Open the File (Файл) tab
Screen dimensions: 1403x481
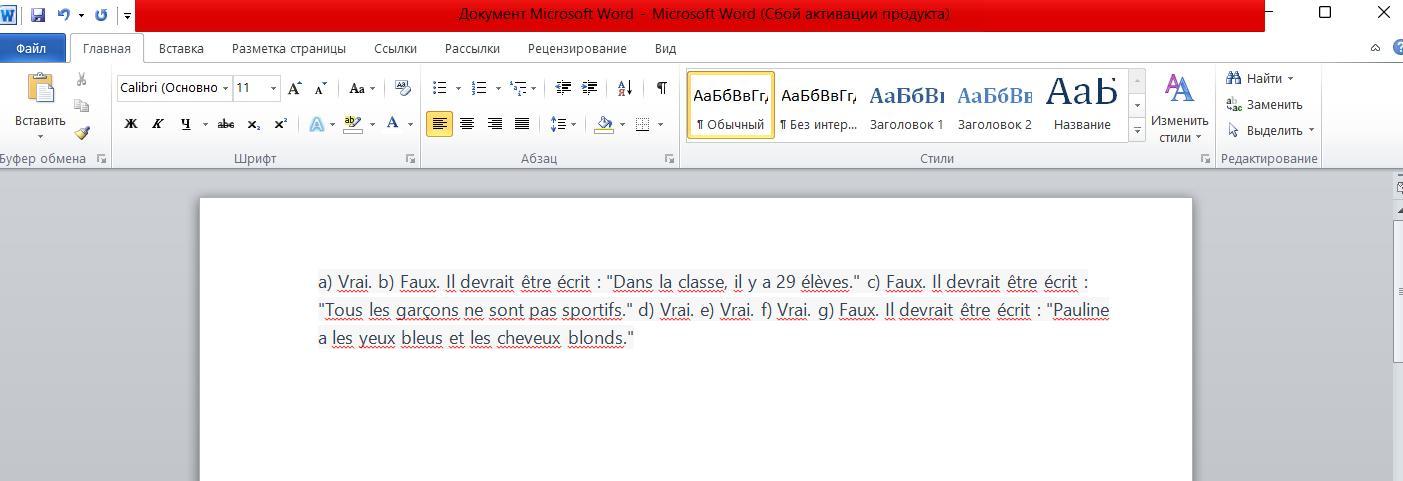click(x=31, y=48)
